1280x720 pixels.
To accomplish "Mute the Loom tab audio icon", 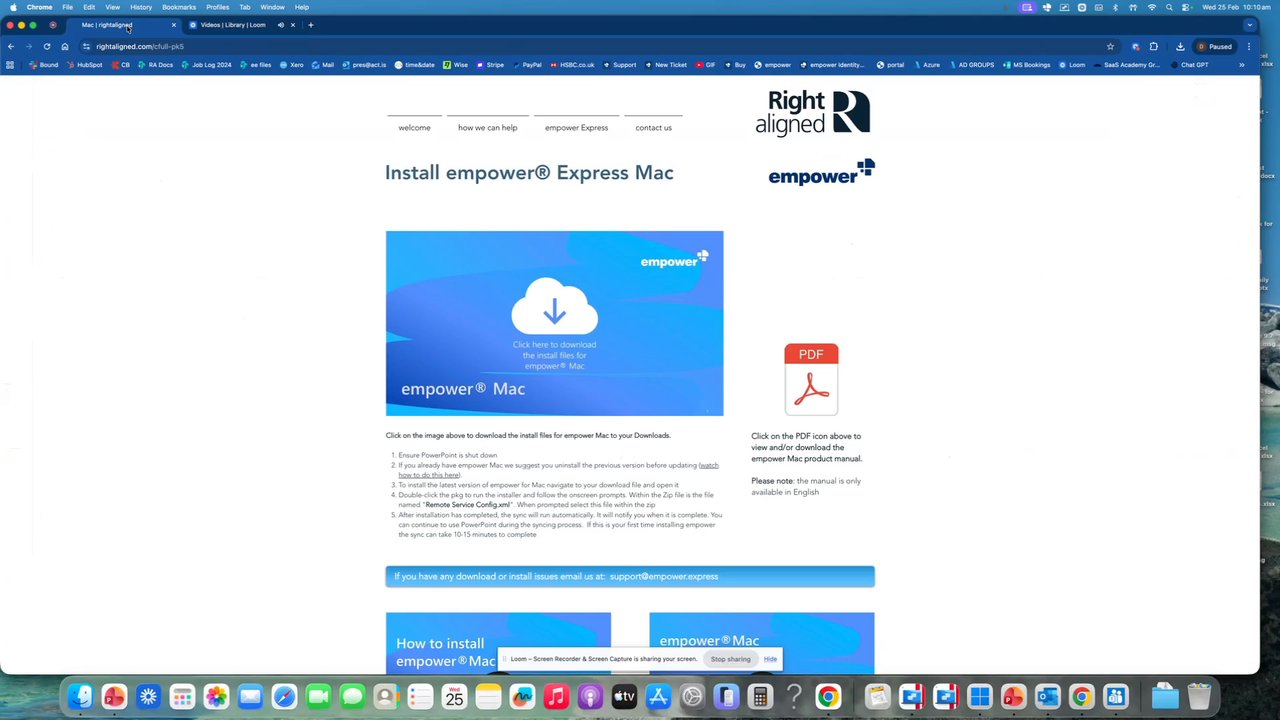I will 281,25.
